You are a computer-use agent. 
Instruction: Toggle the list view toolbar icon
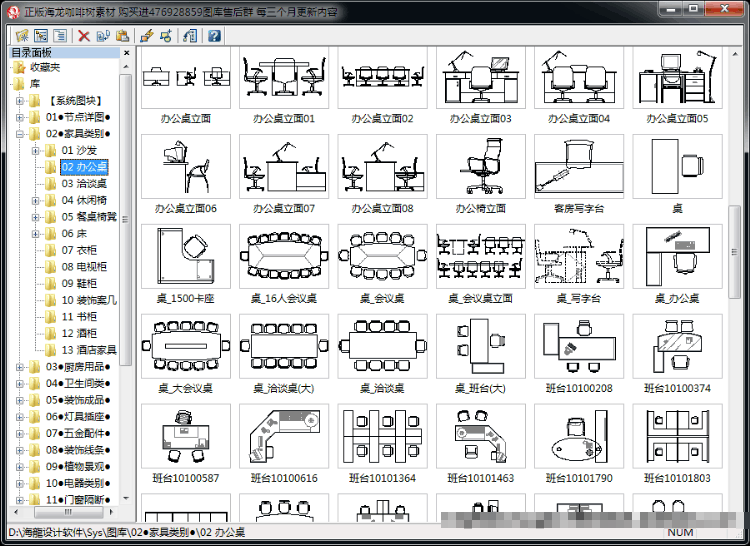click(x=60, y=35)
